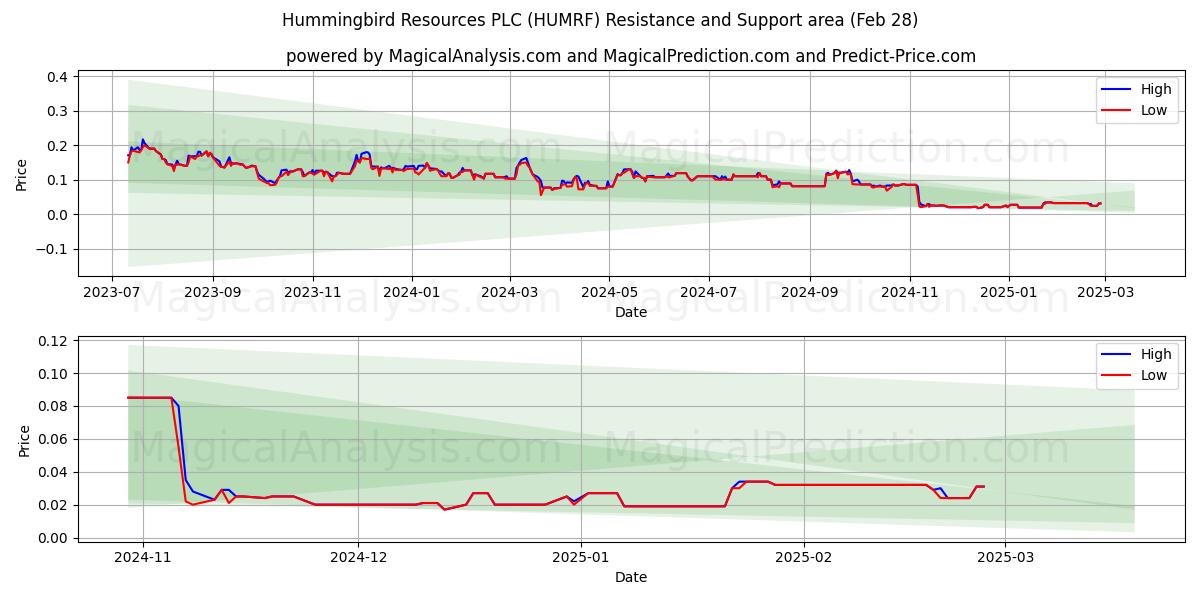
Task: Click the '0.12' price tick label
Action: click(x=54, y=341)
